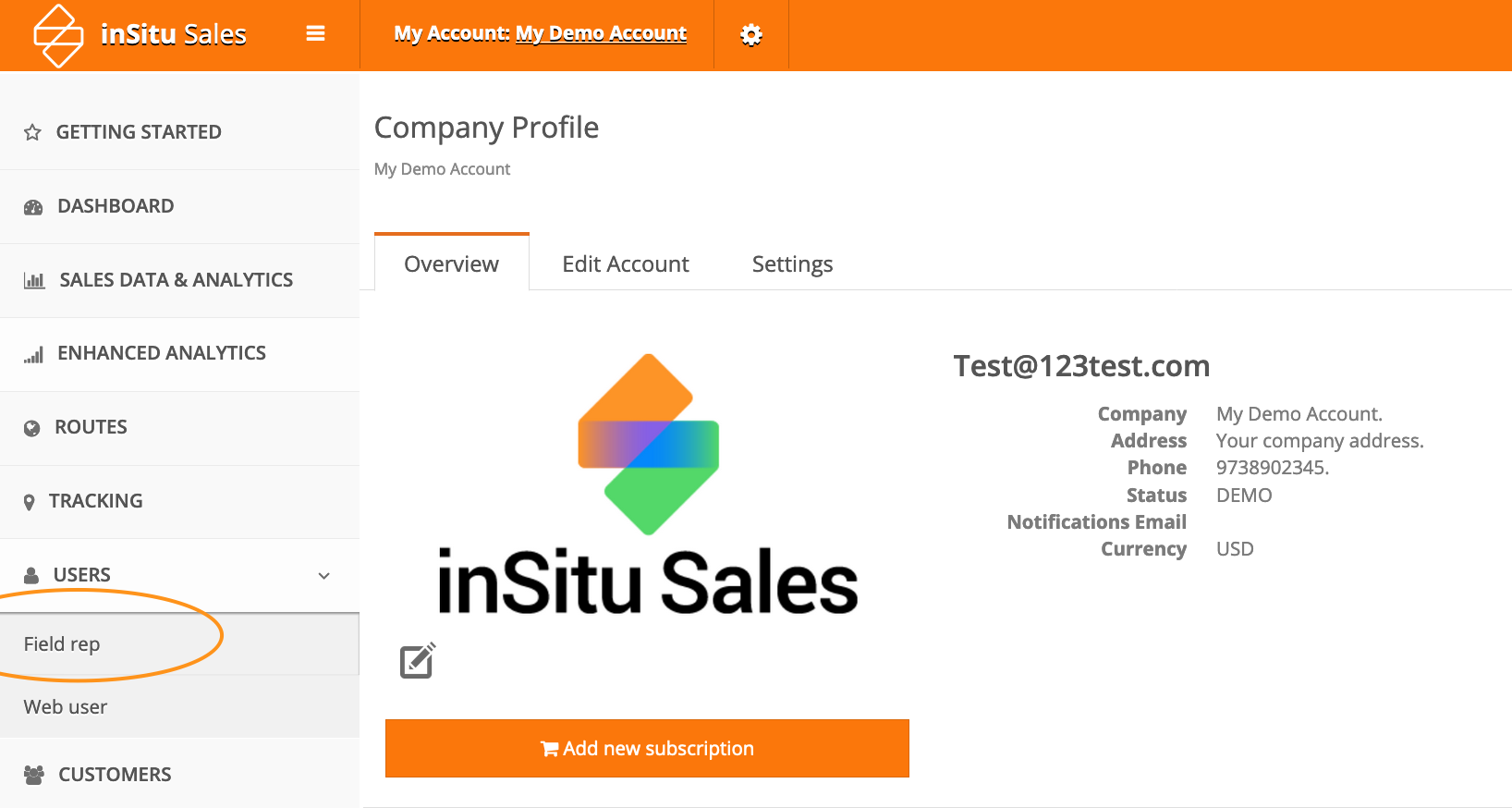
Task: Open Getting Started star icon
Action: coord(33,132)
